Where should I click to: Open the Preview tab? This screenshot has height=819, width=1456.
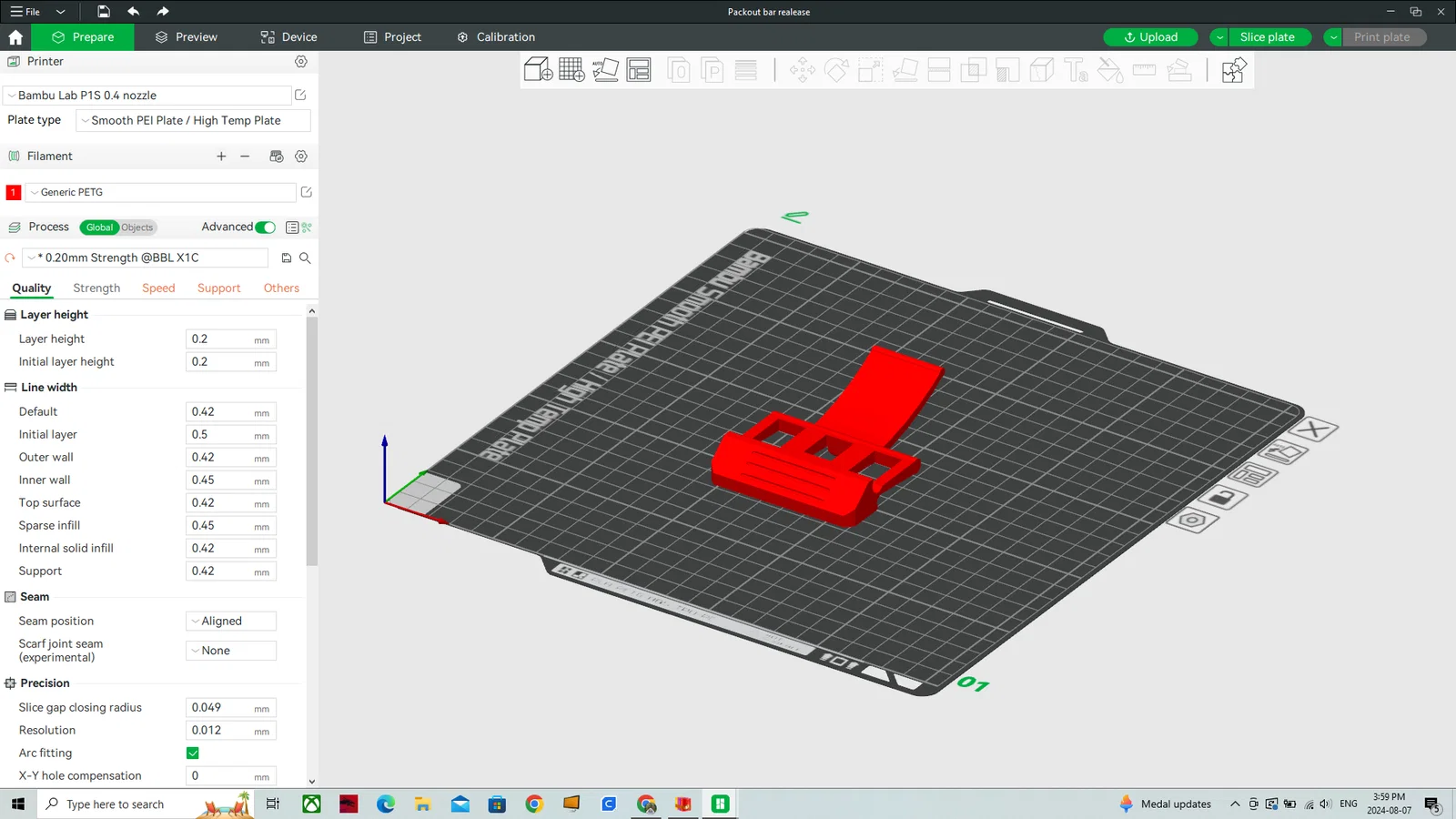click(187, 37)
